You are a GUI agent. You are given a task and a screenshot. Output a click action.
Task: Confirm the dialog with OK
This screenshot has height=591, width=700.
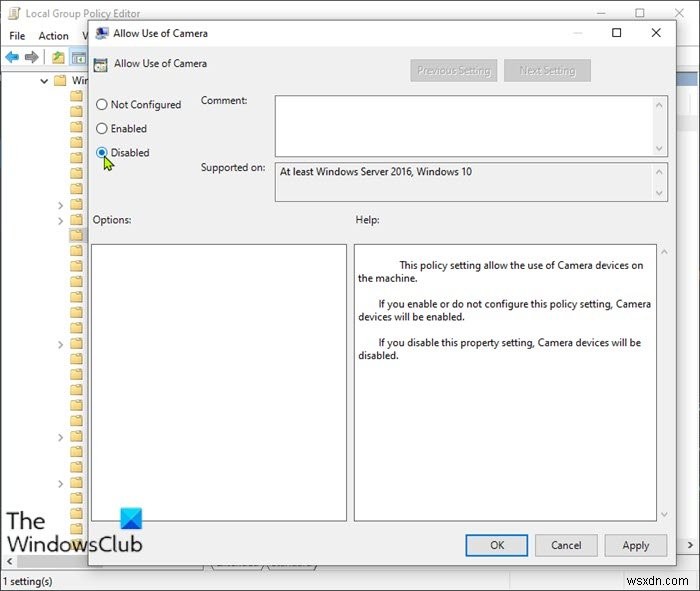pyautogui.click(x=496, y=545)
